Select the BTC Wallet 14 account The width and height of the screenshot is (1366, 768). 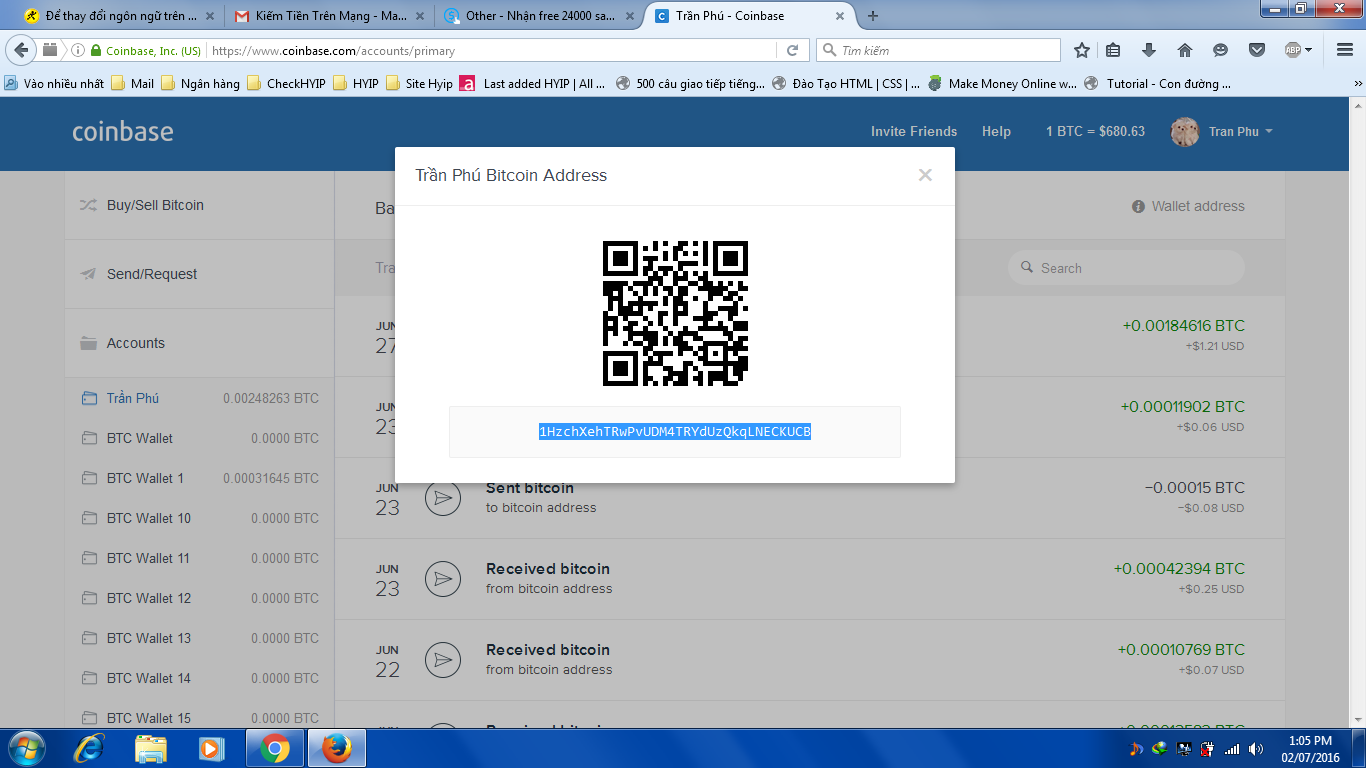coord(200,678)
